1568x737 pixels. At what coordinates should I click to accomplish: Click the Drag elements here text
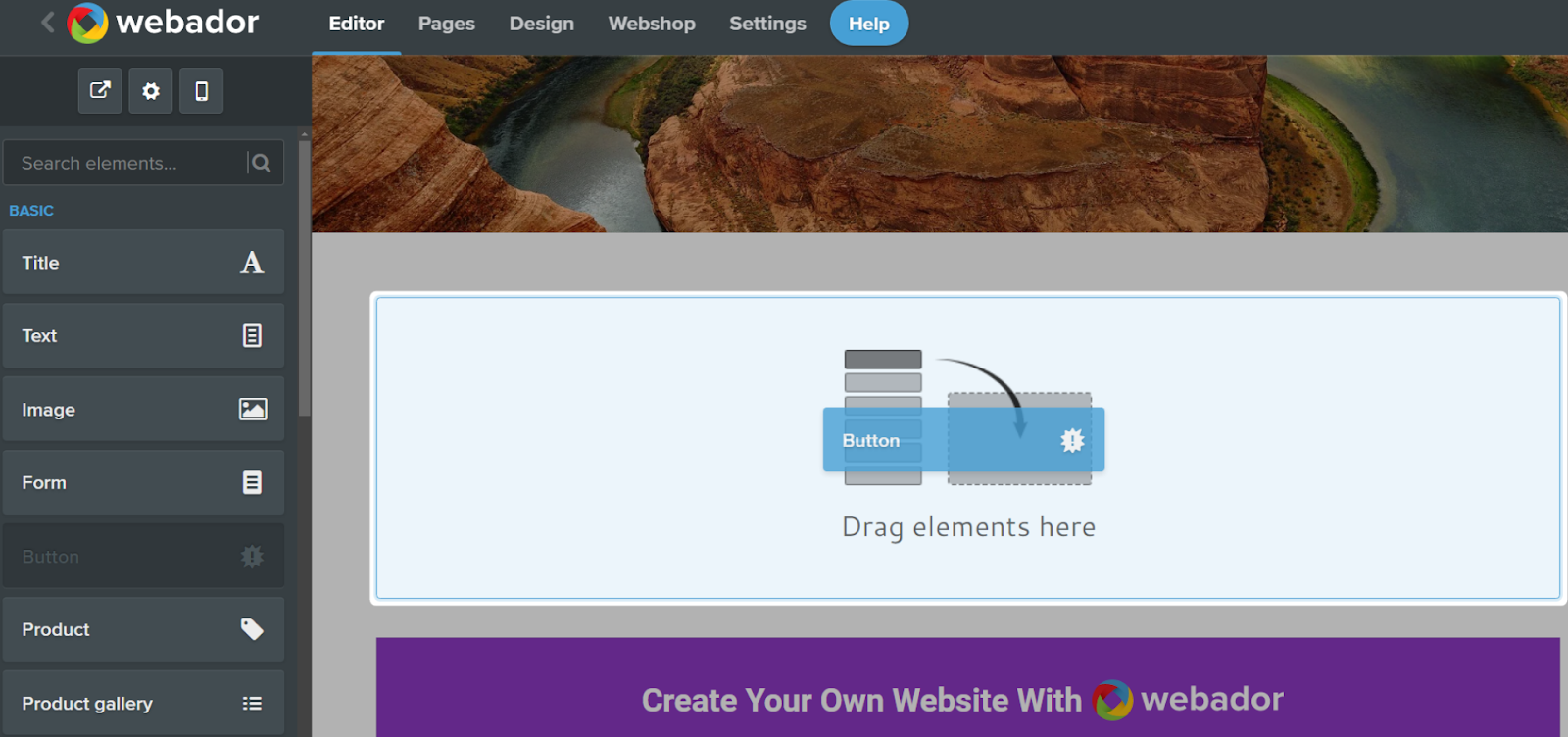[968, 527]
